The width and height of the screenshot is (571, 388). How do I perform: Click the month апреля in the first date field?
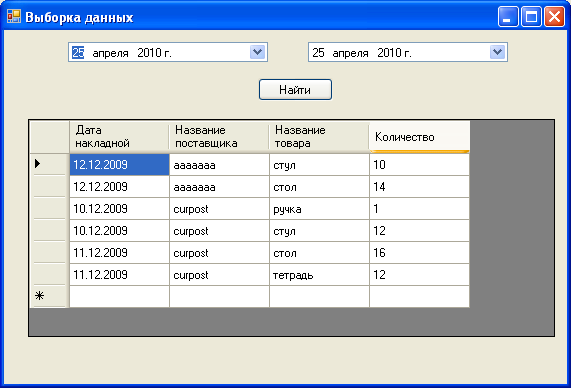pyautogui.click(x=110, y=53)
